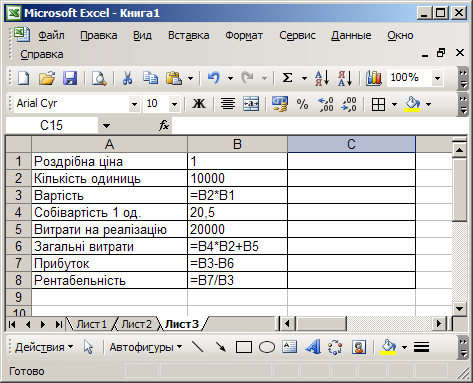
Task: Insert clip art picture
Action: (x=359, y=347)
